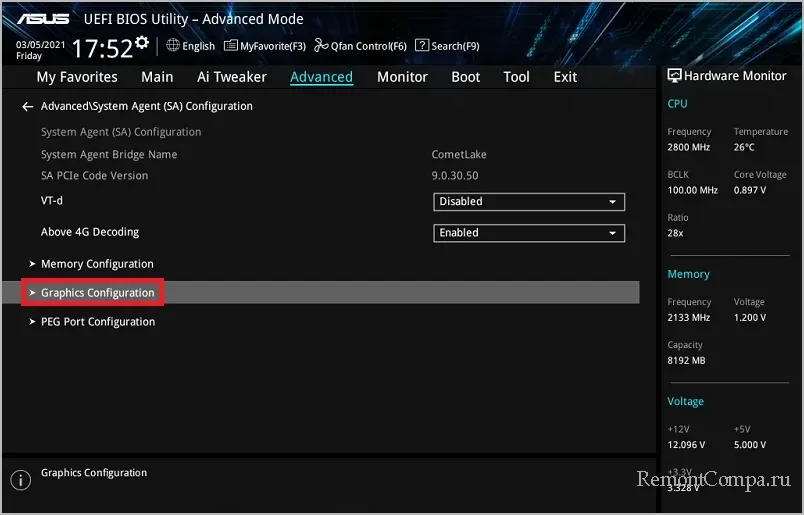Expand the Memory Configuration submenu

[x=97, y=264]
